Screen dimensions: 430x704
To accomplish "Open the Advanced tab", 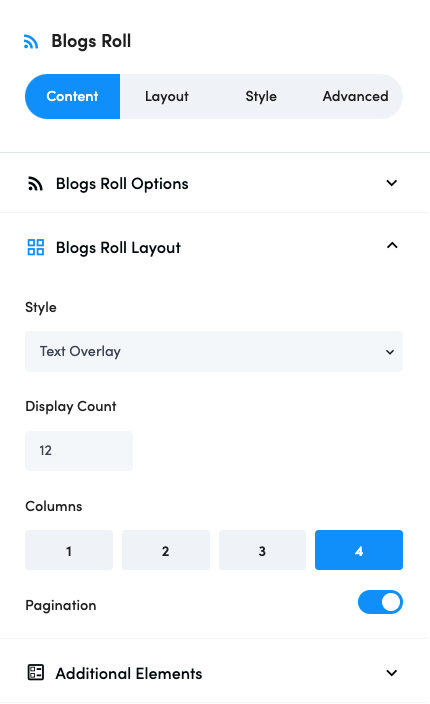I will (355, 97).
